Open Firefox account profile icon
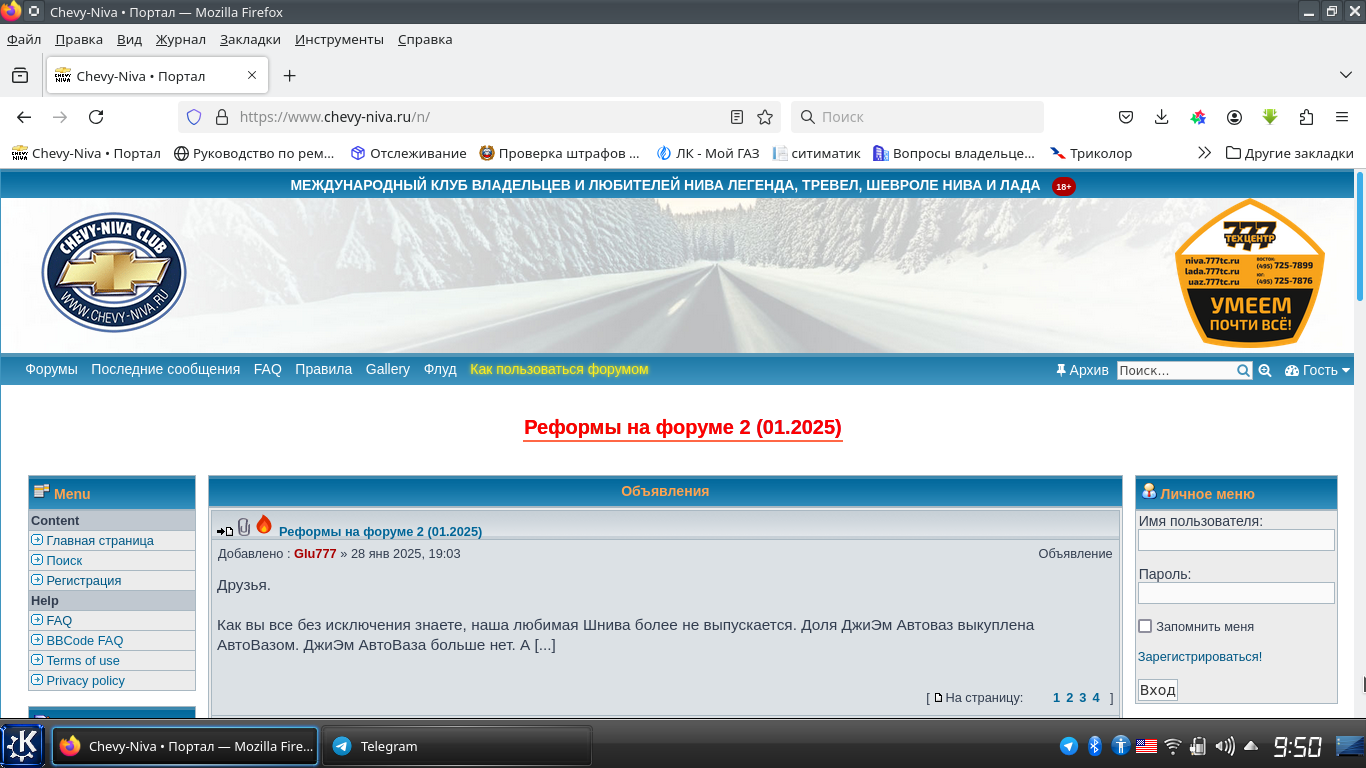Image resolution: width=1366 pixels, height=768 pixels. [x=1235, y=117]
